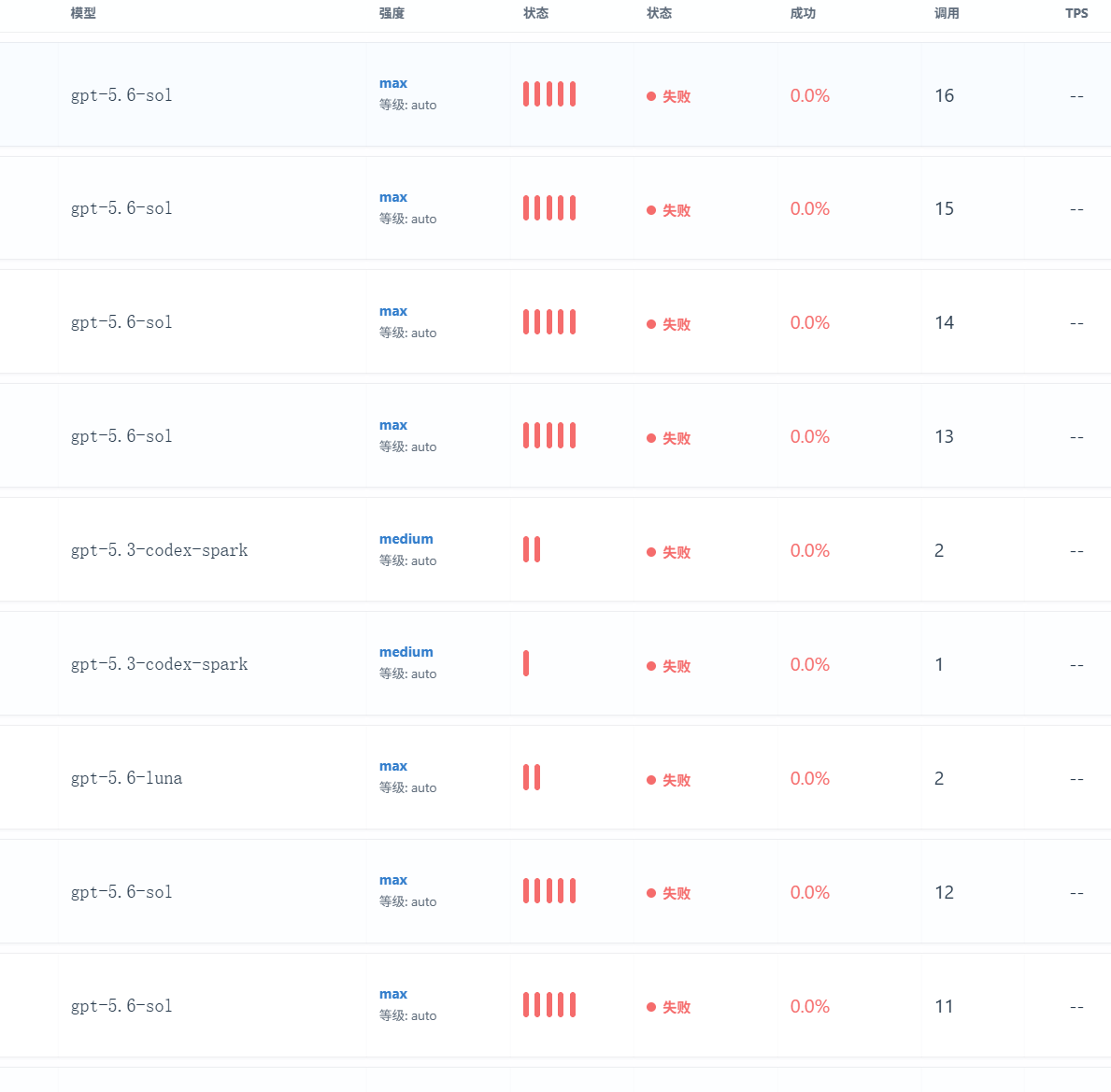Sort by the 强度 column header

[392, 13]
